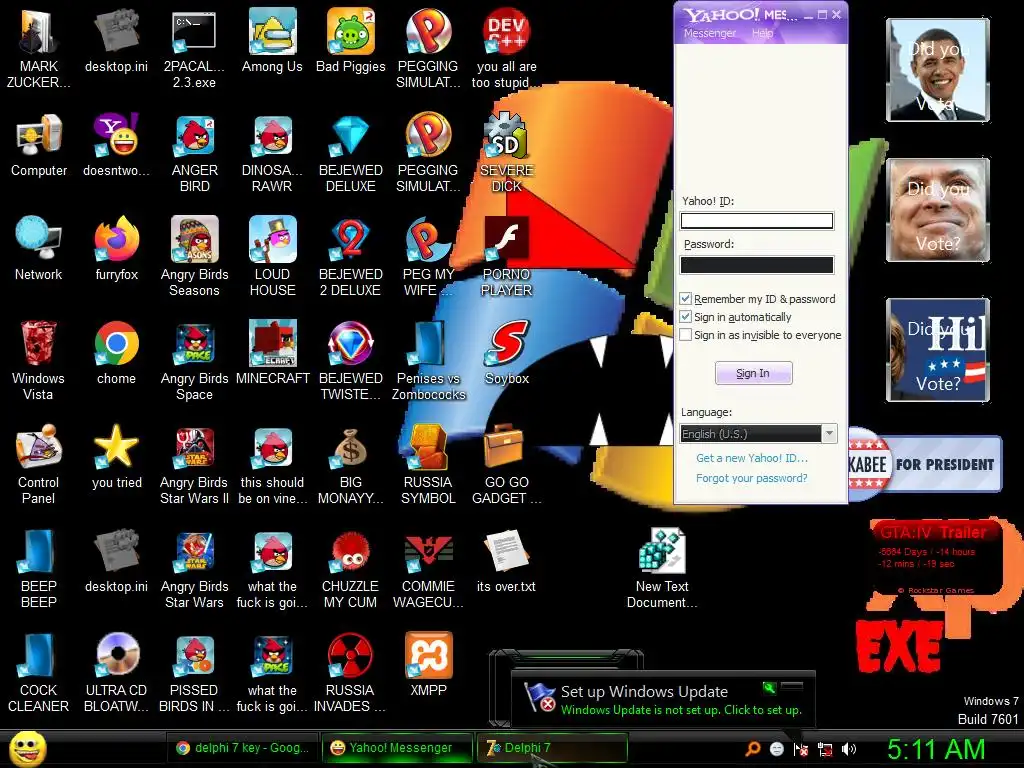The width and height of the screenshot is (1024, 768).
Task: Click the Set up Windows Update notification
Action: coord(663,699)
